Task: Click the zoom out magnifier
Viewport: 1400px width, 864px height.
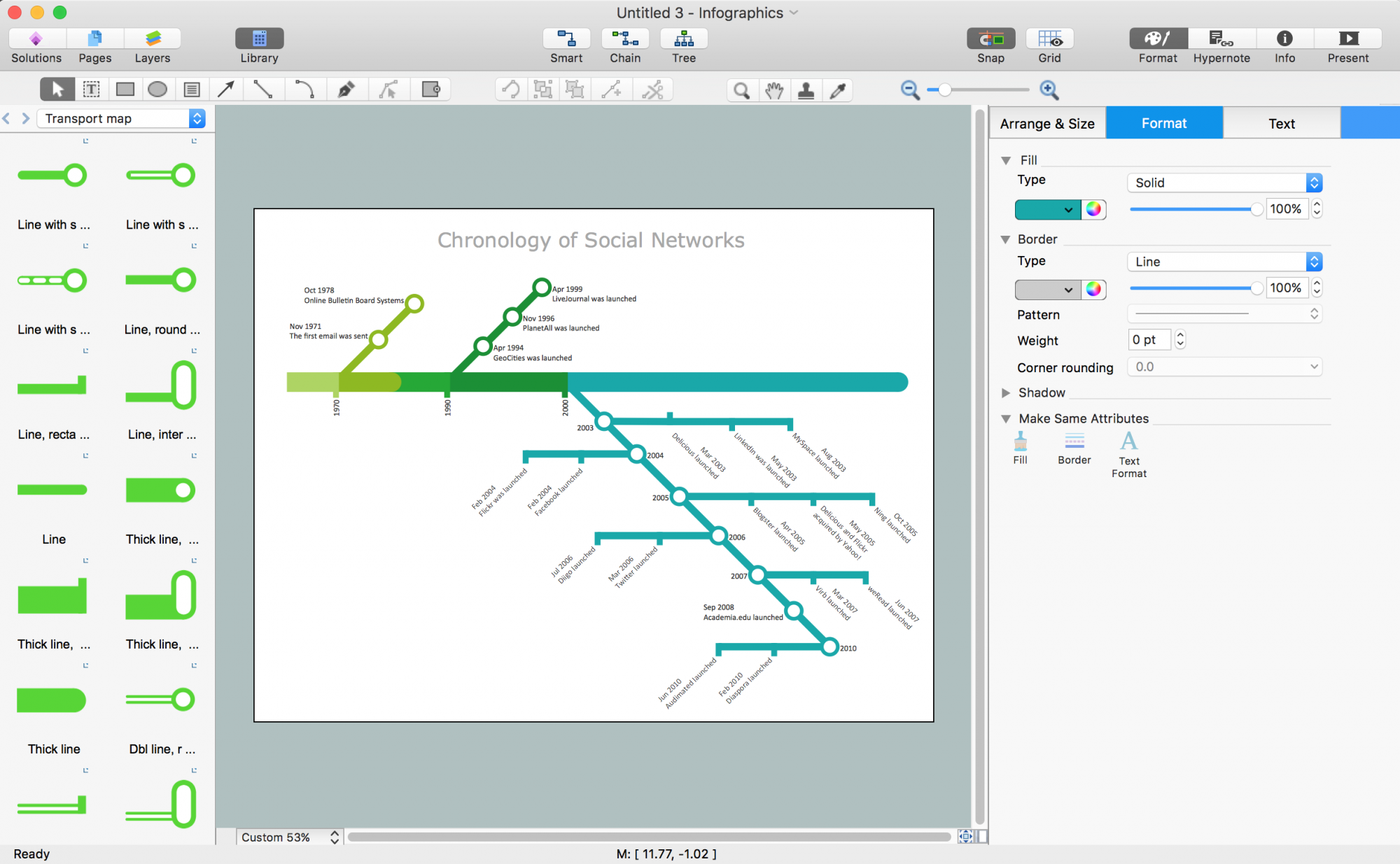Action: coord(910,90)
